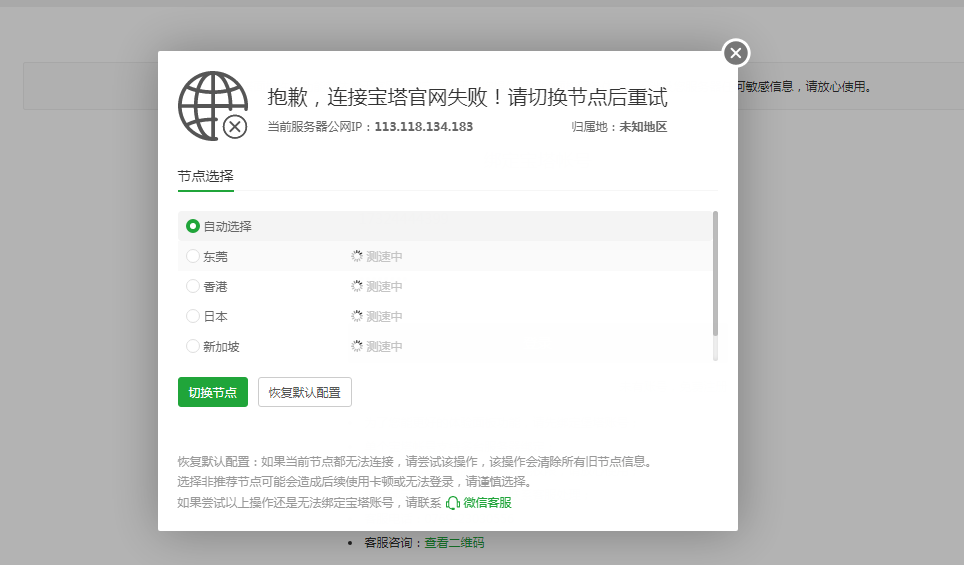Click the 测速中 spinner on 东莞 row
This screenshot has height=565, width=964.
click(x=357, y=256)
